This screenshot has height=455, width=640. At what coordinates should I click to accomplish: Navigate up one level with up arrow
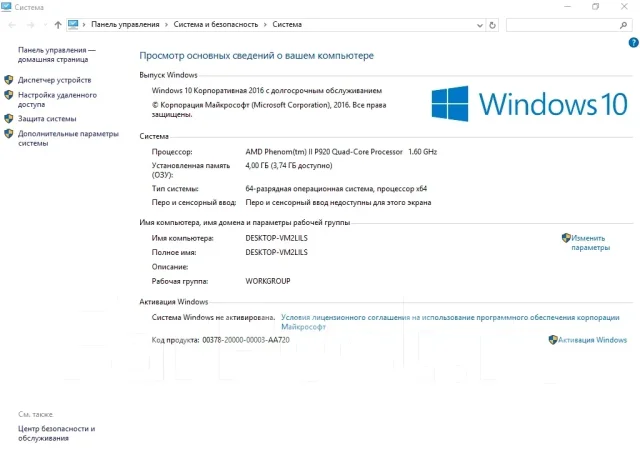[x=58, y=25]
